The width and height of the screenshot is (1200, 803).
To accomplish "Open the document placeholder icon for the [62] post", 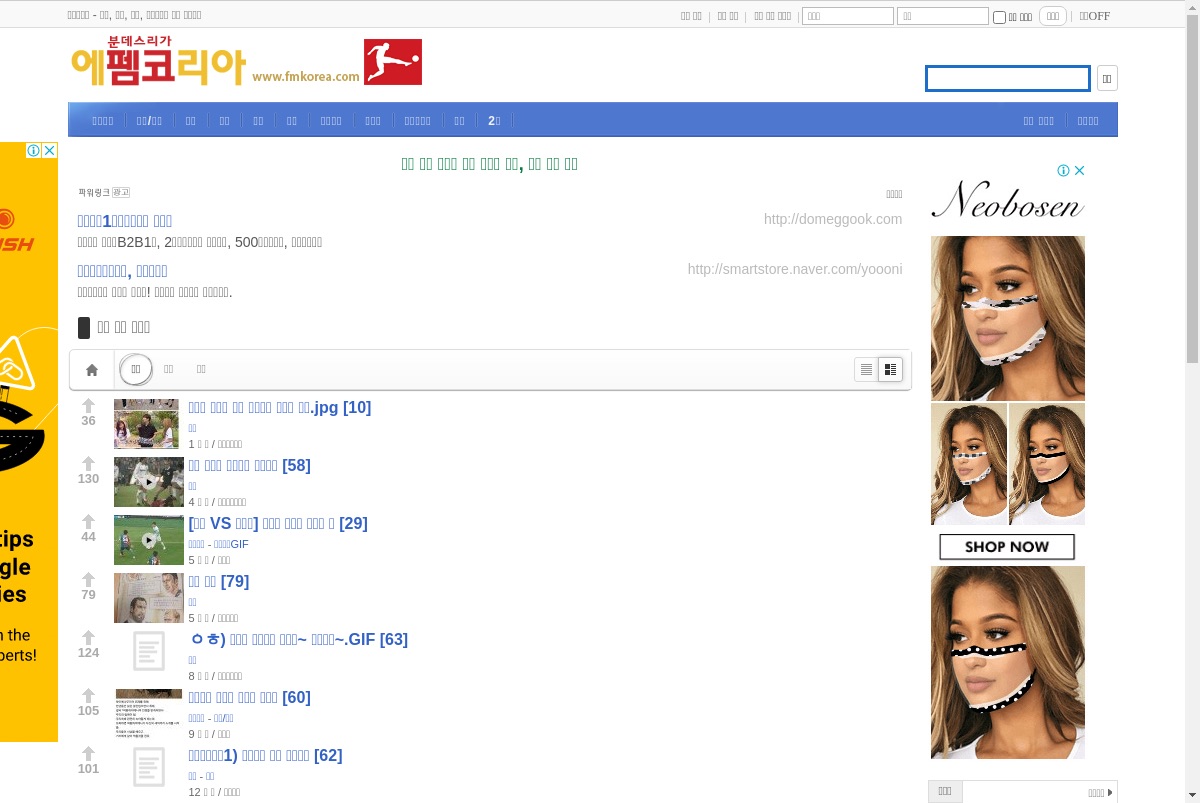I will (x=148, y=767).
